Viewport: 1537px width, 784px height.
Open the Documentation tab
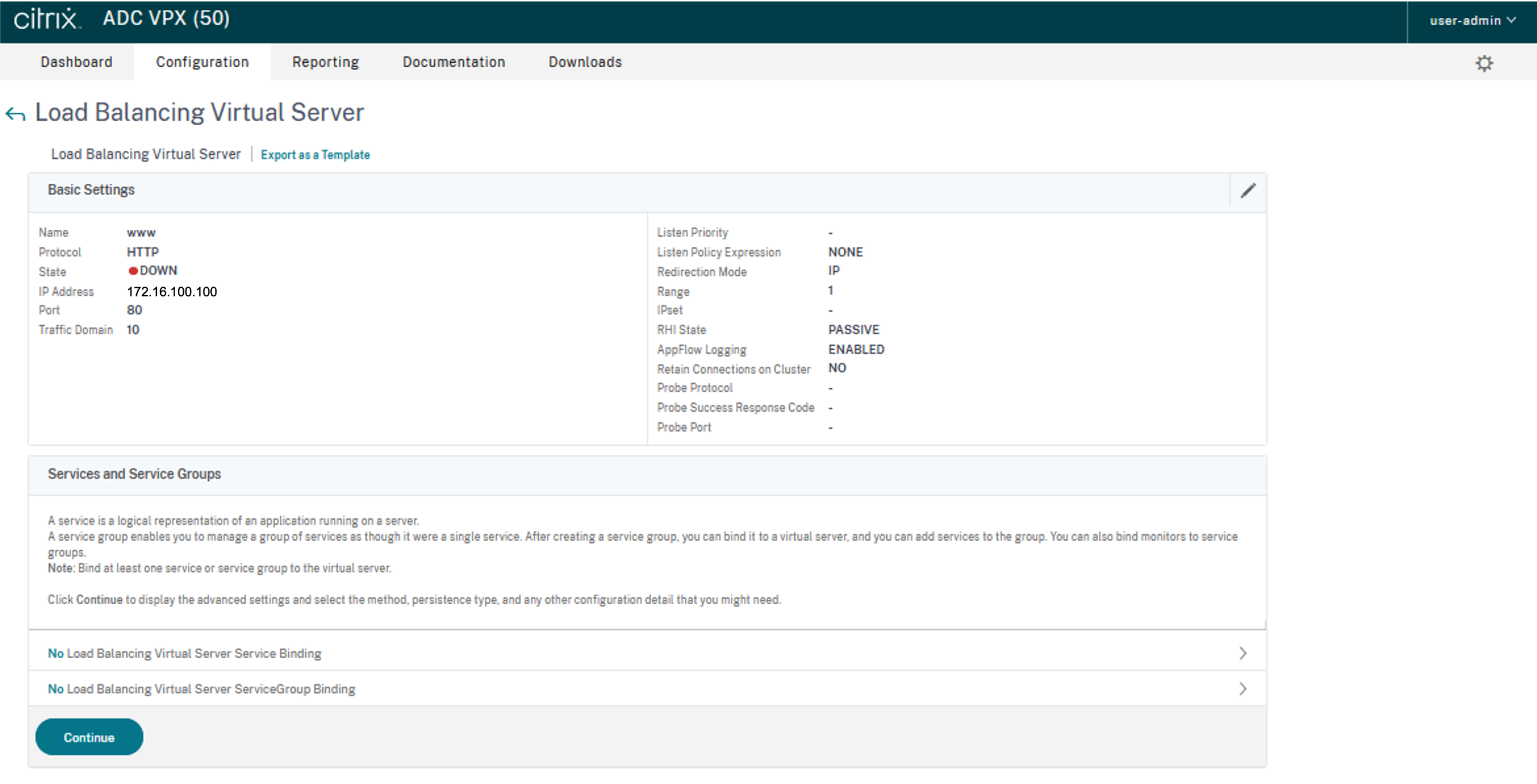coord(454,62)
